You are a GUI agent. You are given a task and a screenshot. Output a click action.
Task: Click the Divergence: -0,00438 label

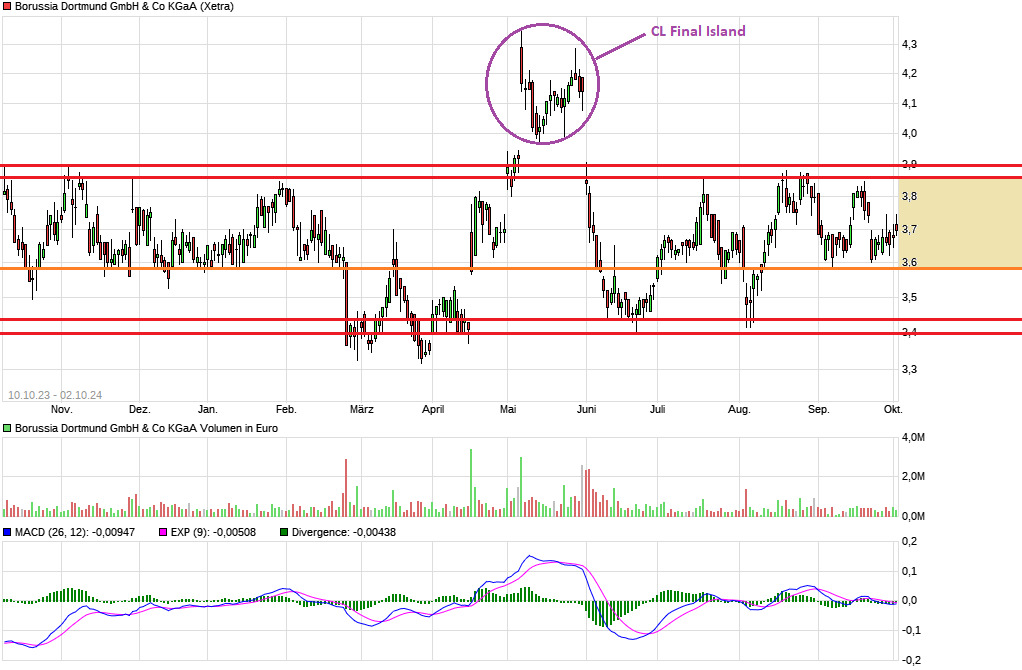tap(343, 532)
